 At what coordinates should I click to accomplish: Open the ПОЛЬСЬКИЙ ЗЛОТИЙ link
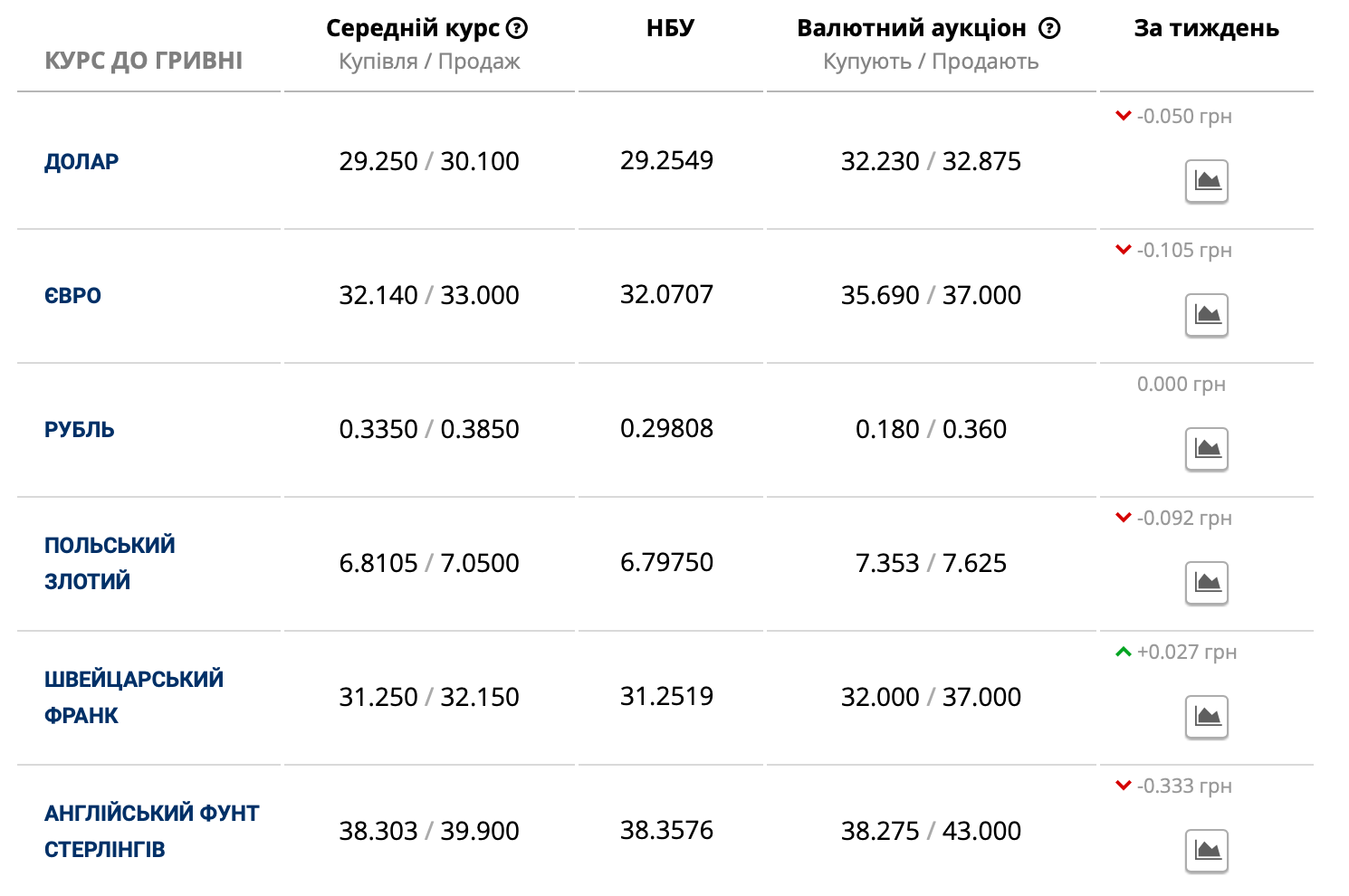110,563
